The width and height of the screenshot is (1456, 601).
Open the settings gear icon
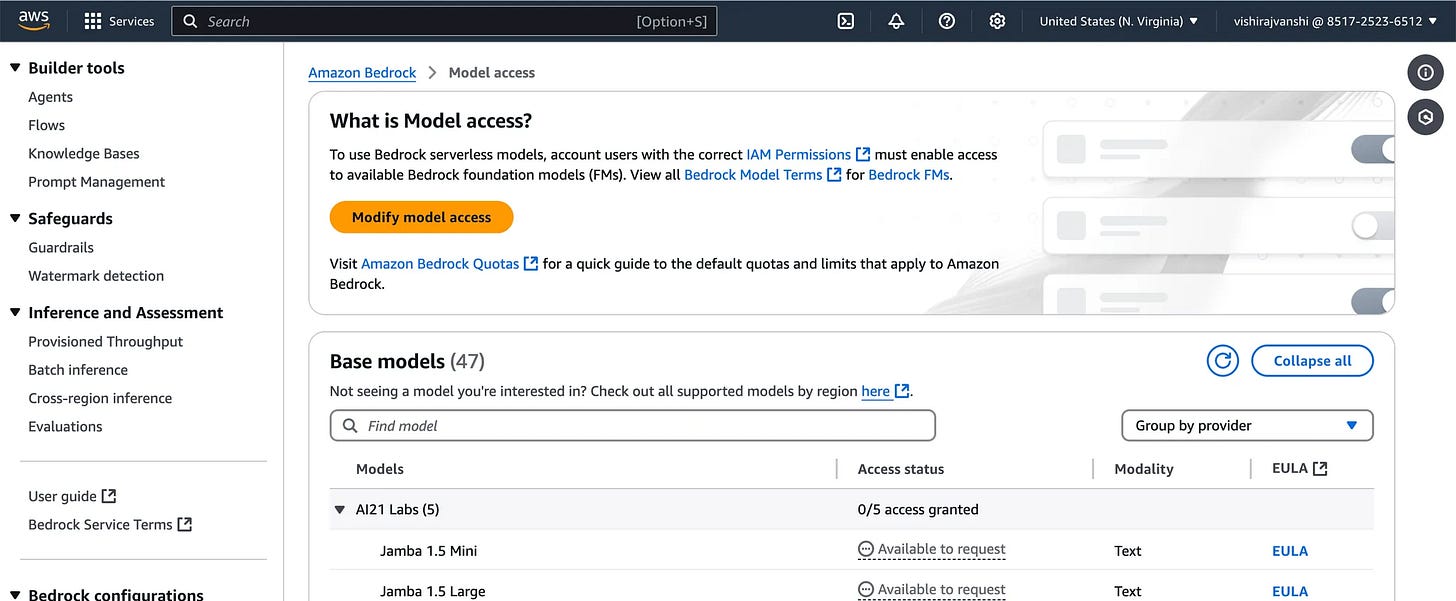(997, 21)
